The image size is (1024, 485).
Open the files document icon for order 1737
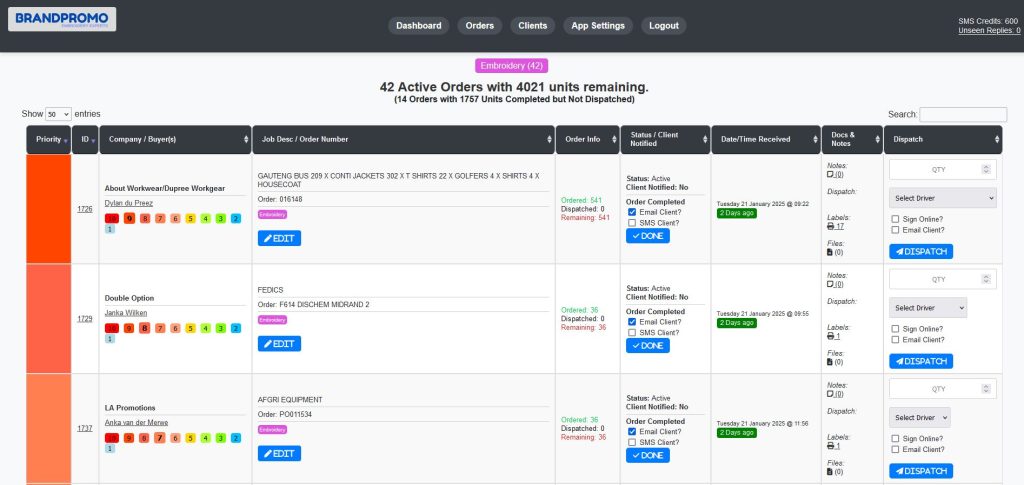pos(830,471)
